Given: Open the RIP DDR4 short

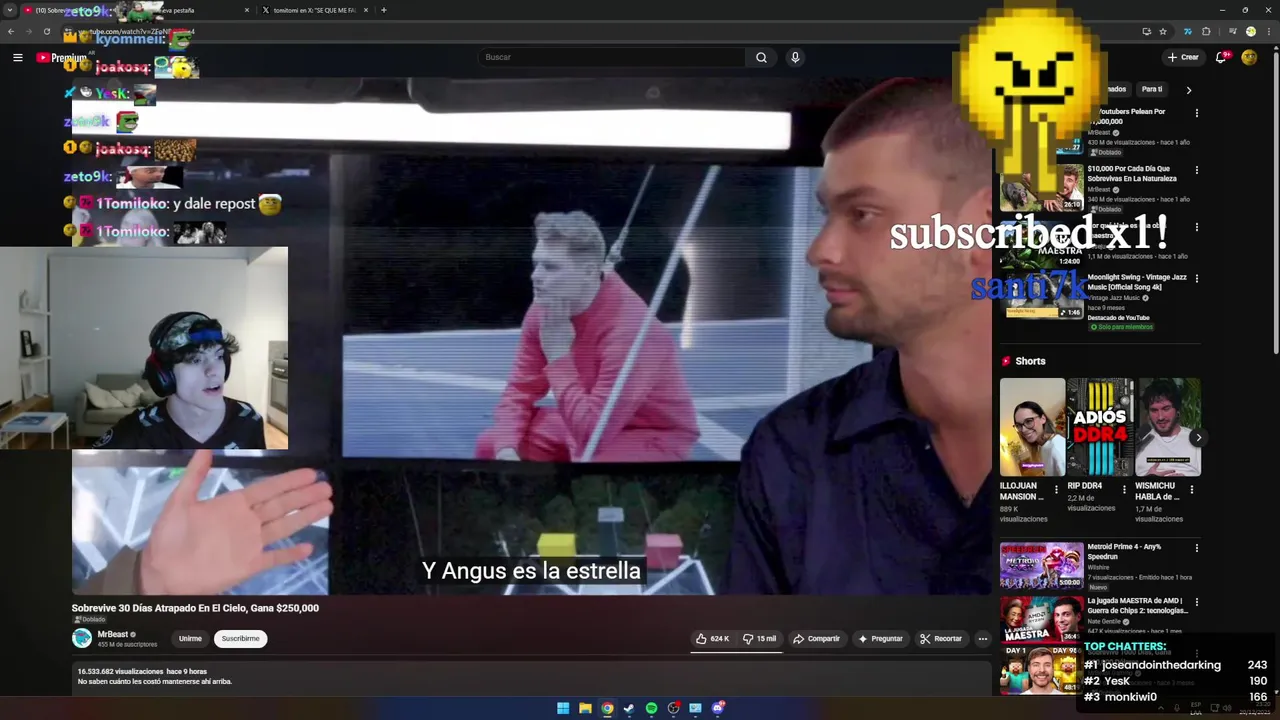Looking at the screenshot, I should pos(1100,427).
